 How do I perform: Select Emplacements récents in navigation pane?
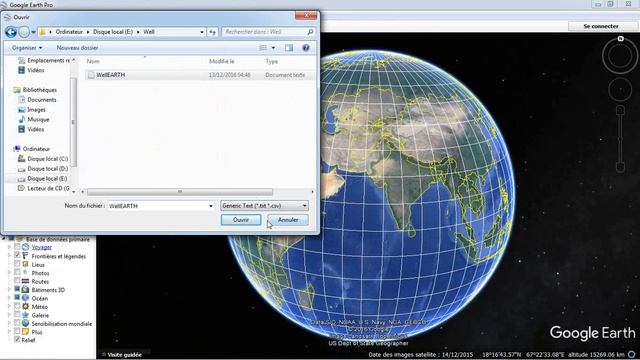tap(44, 60)
